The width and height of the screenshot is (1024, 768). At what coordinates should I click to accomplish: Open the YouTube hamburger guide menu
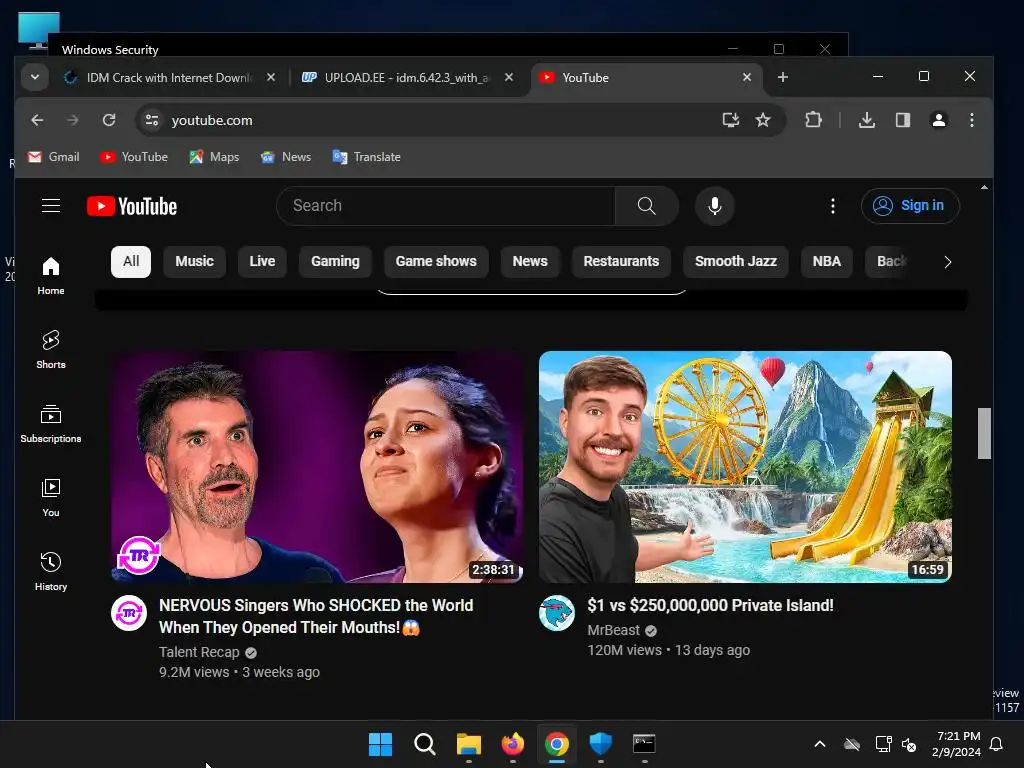pos(51,206)
